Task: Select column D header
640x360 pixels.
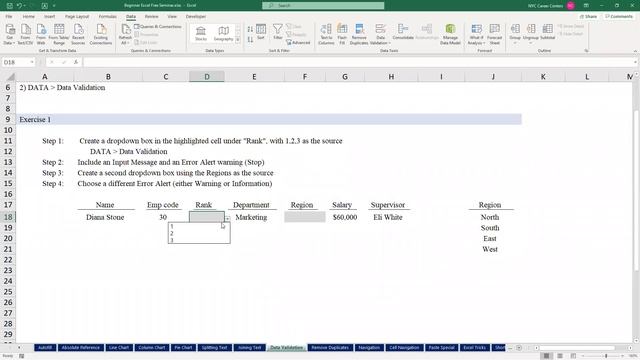Action: point(207,77)
